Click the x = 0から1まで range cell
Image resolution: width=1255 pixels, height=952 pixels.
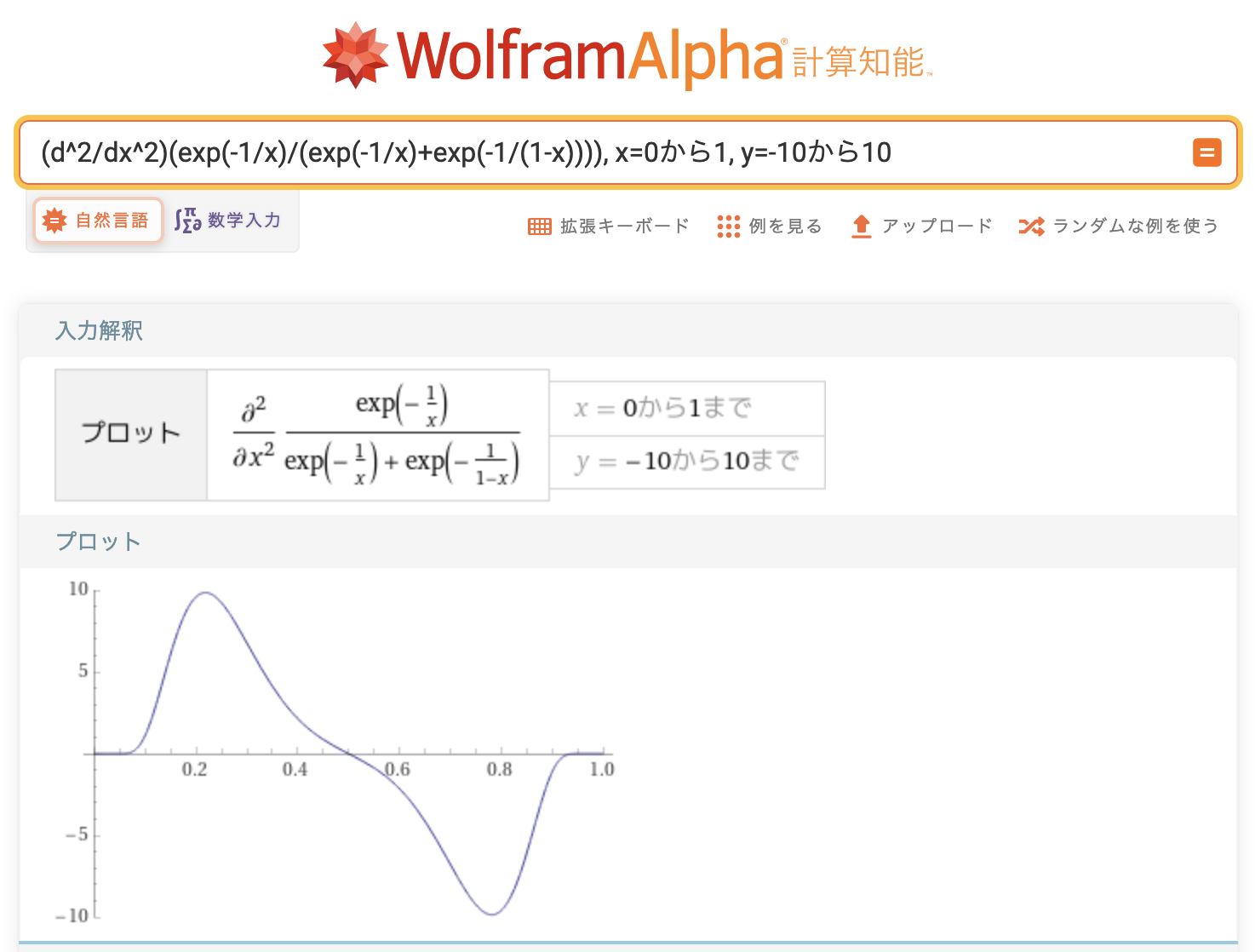[687, 409]
